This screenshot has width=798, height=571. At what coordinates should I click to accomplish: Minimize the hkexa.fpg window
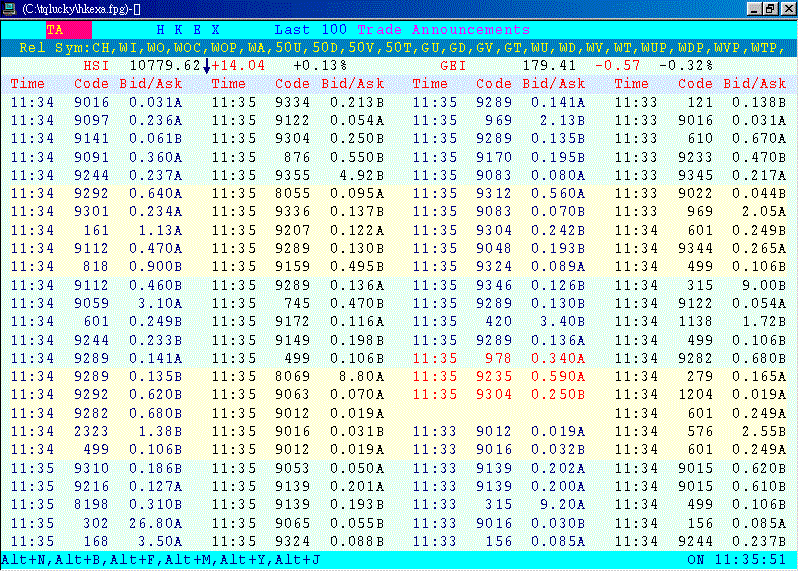pyautogui.click(x=754, y=9)
